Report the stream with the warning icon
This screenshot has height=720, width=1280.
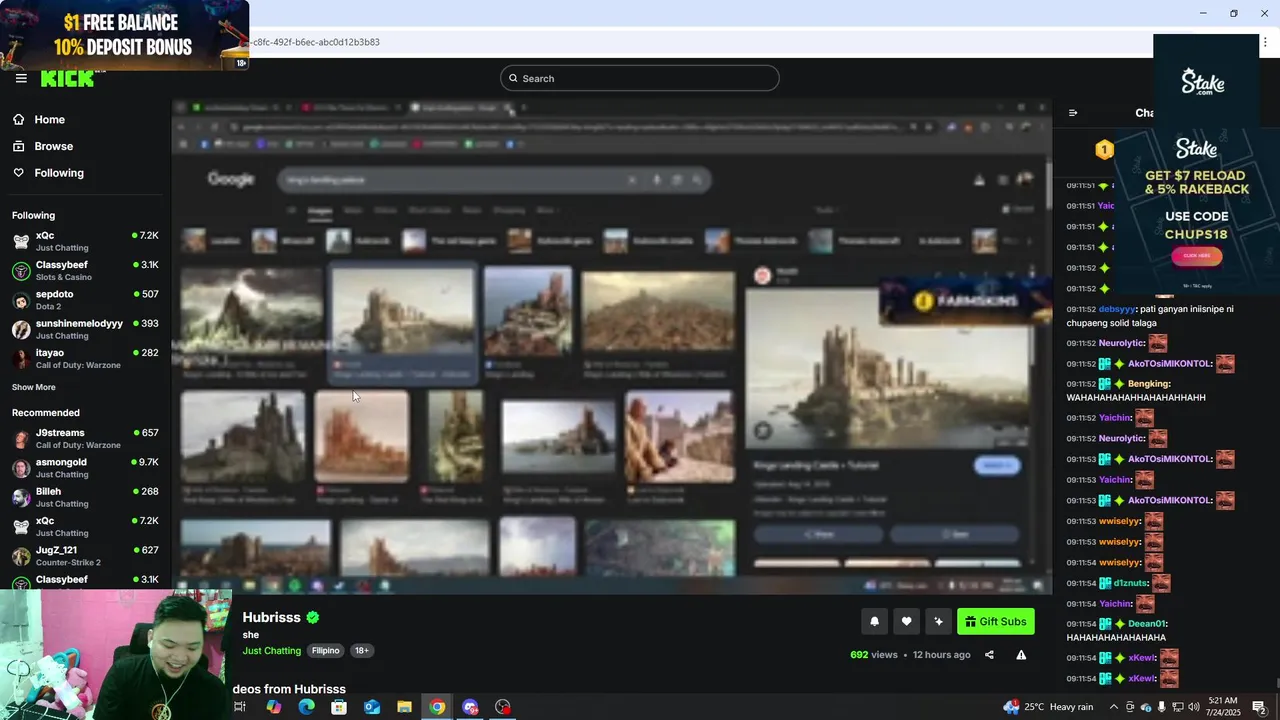point(1021,655)
